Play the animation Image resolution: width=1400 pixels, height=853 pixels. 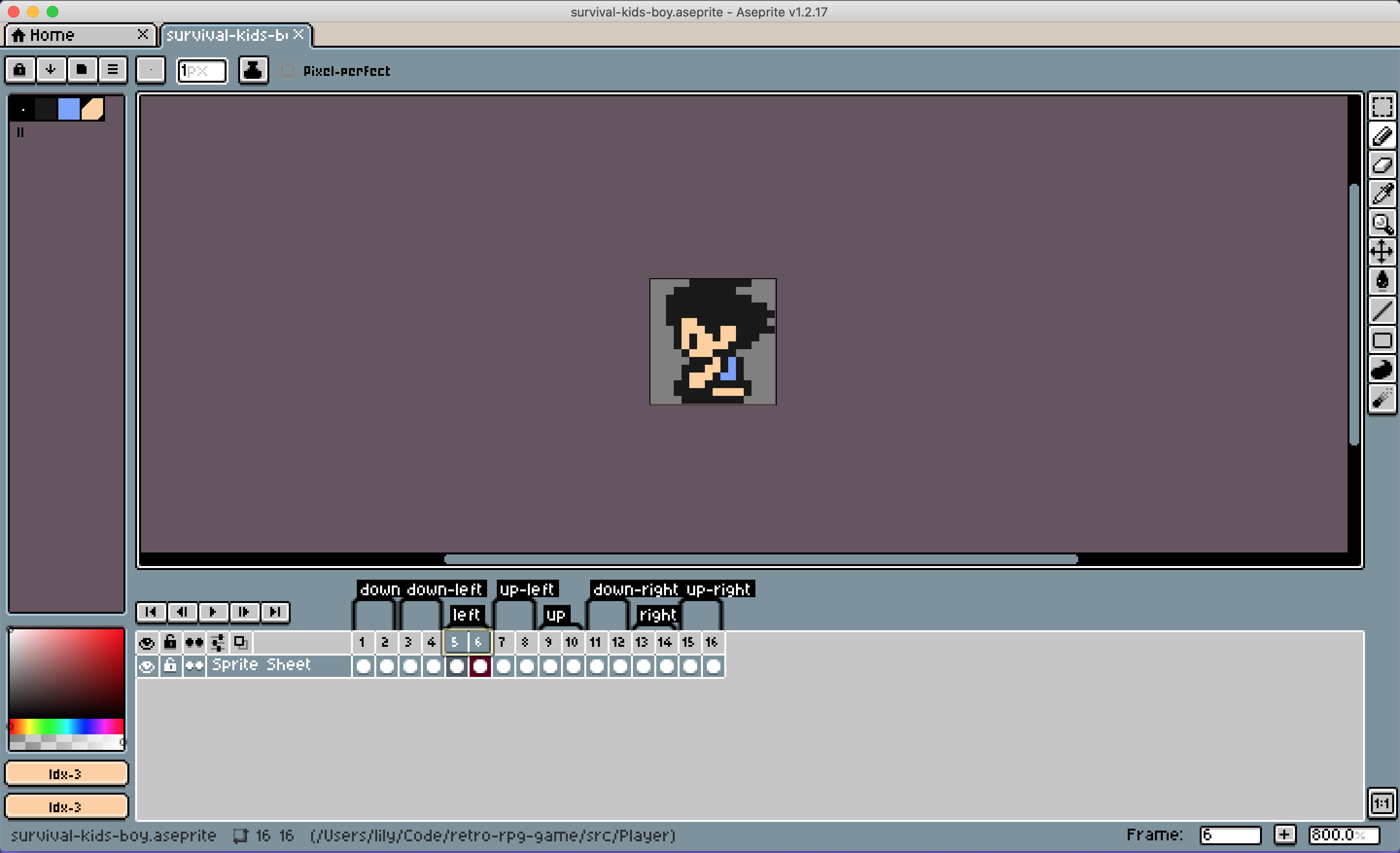point(213,612)
